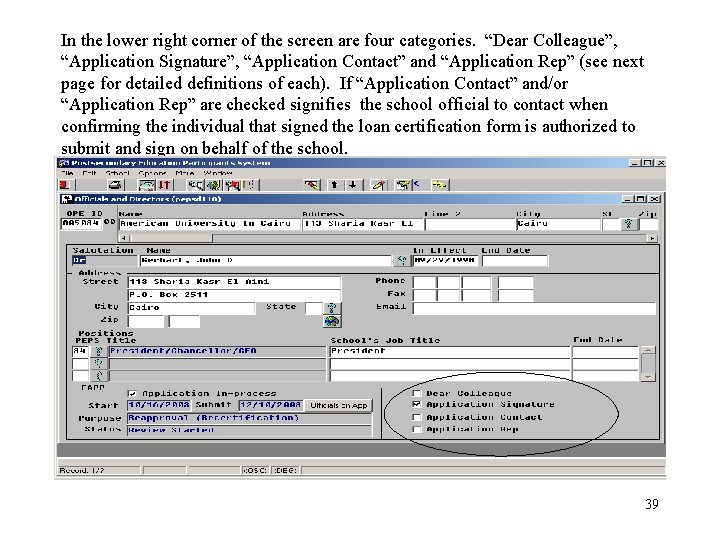Click the Print toolbar icon
Screen dimensions: 720x540
[x=114, y=185]
